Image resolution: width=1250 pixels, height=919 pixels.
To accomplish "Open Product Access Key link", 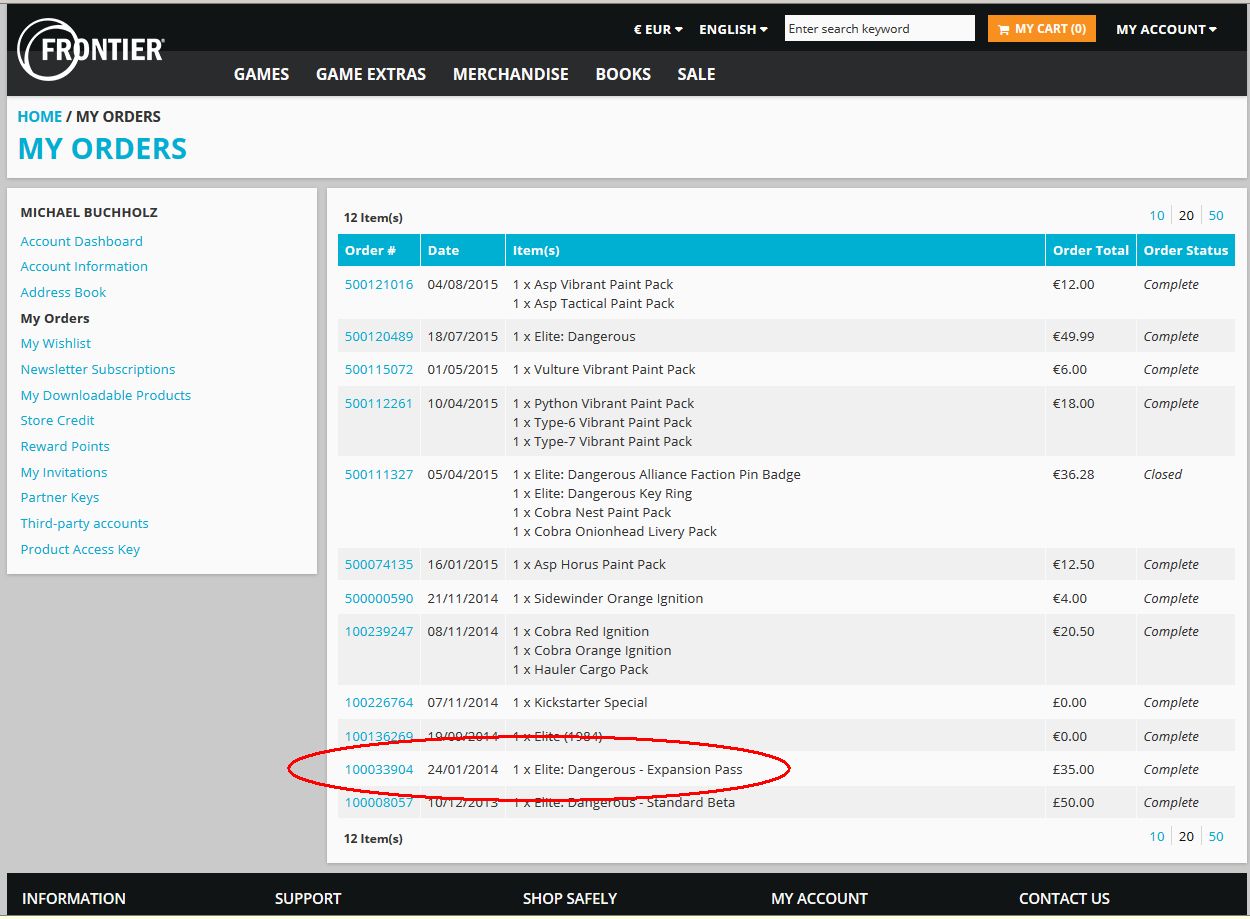I will pos(80,549).
